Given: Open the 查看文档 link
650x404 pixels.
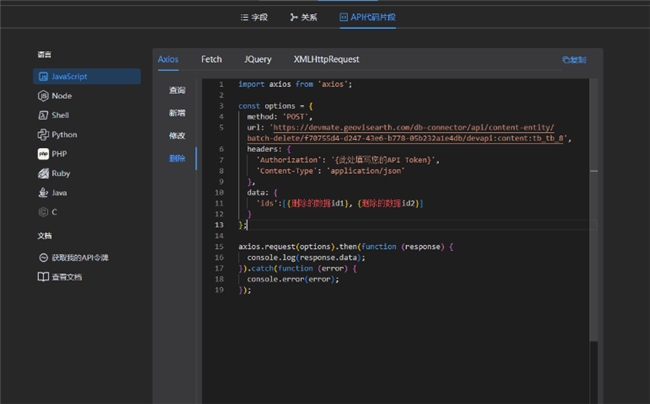Looking at the screenshot, I should [x=67, y=277].
